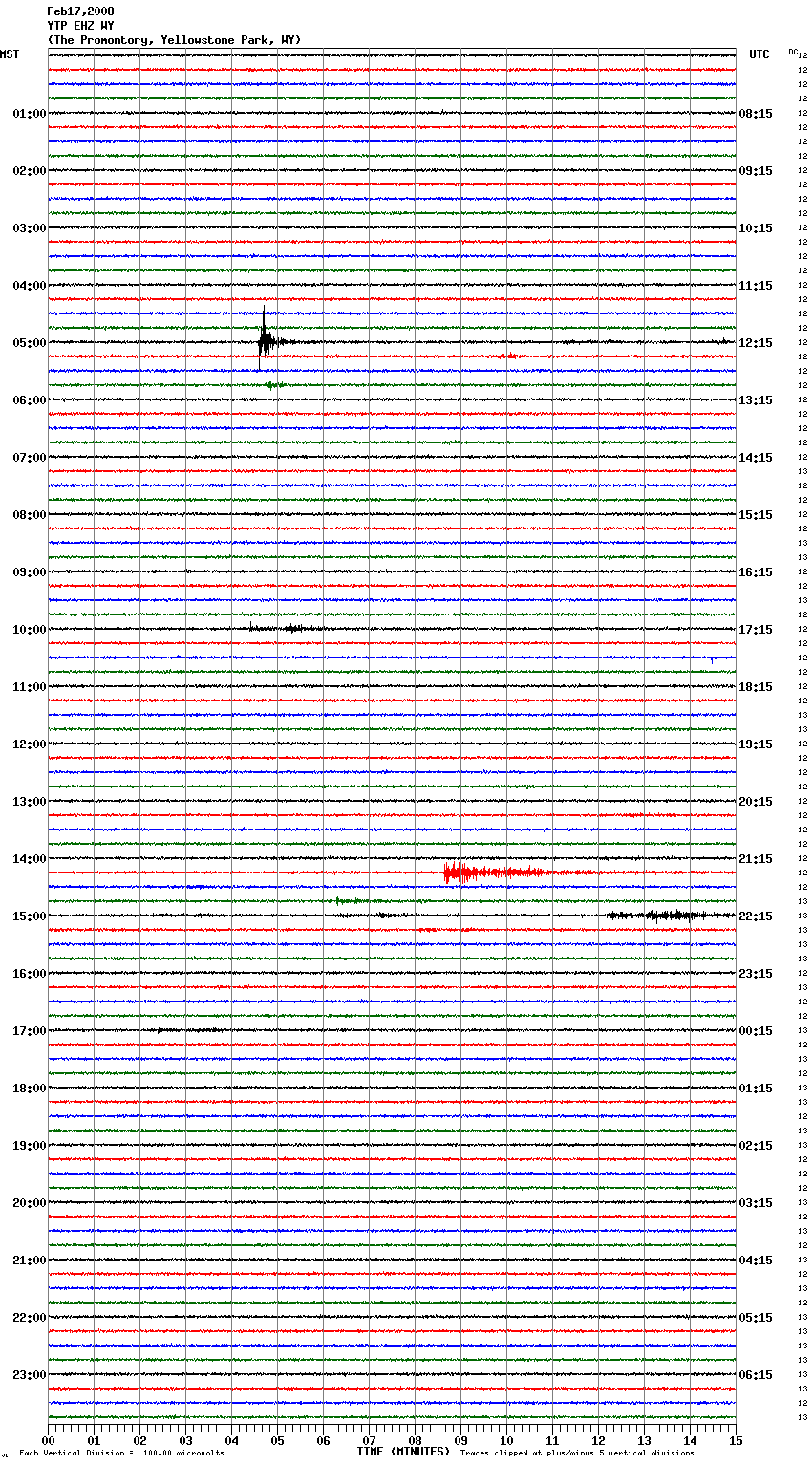Click the '00:15' UTC time label

point(756,1031)
